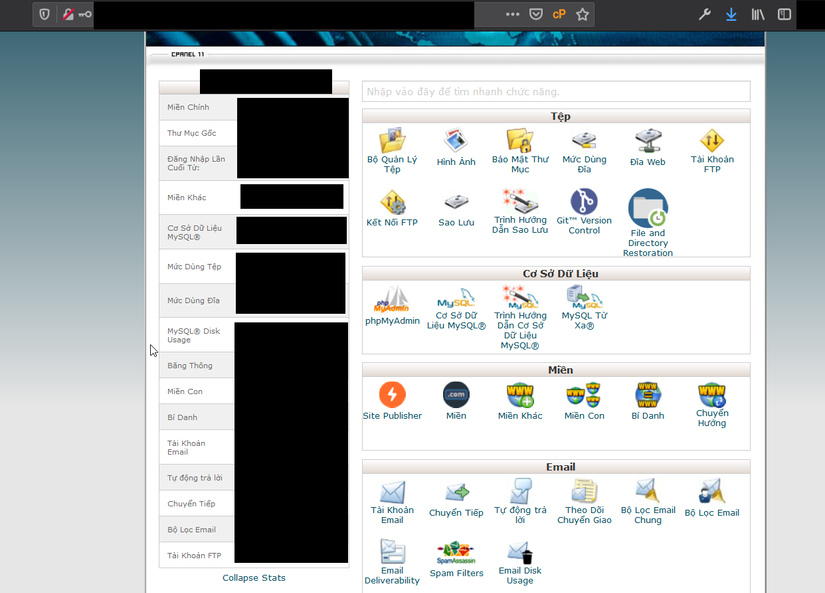Open the Tự động trả lời autoresponders icon
The height and width of the screenshot is (593, 825).
point(520,491)
